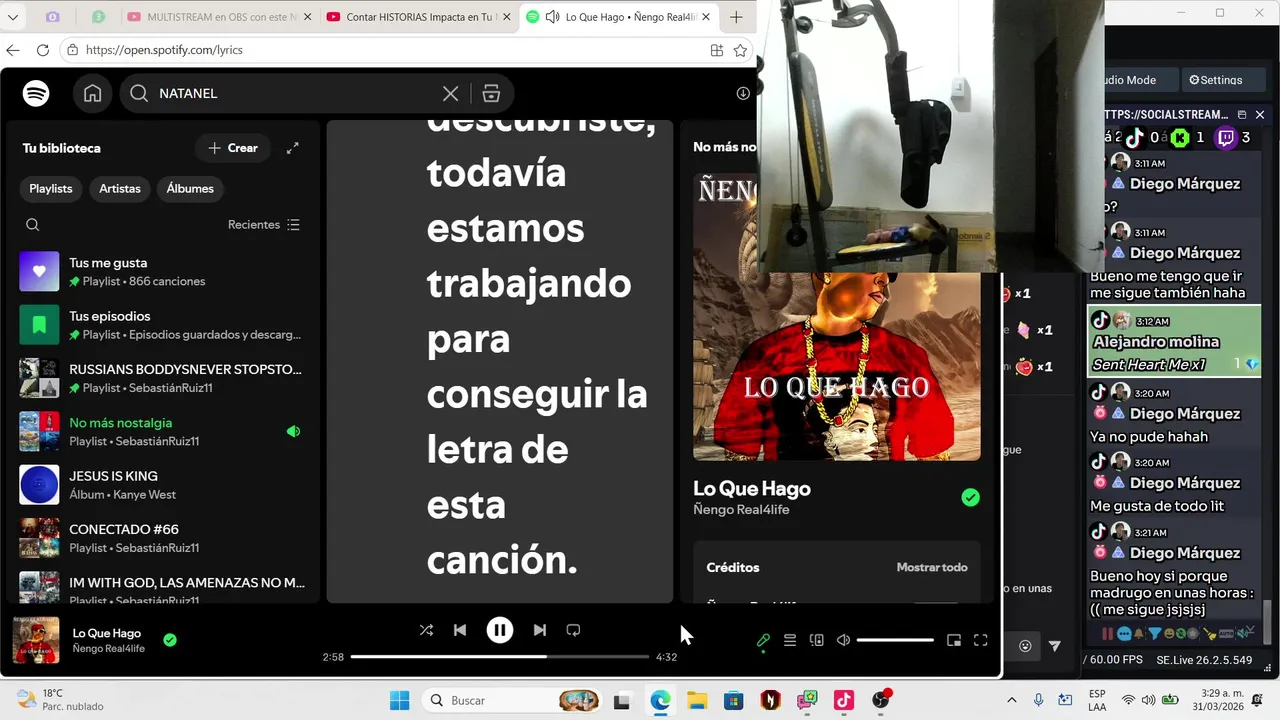Click the taskbar Buscar search box
Image resolution: width=1280 pixels, height=720 pixels.
tap(512, 700)
